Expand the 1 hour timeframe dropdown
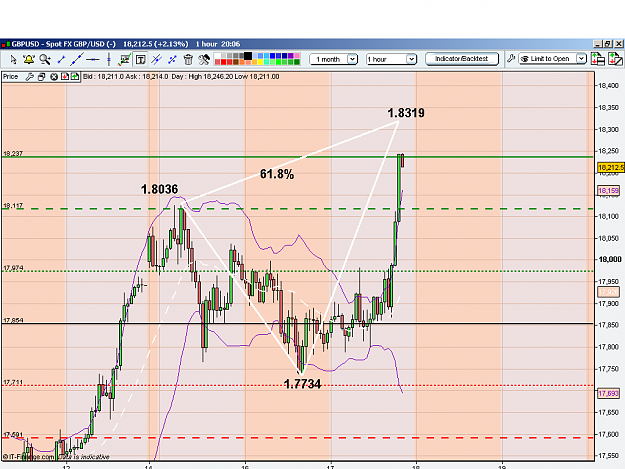Screen dimensions: 625x469 pyautogui.click(x=411, y=59)
